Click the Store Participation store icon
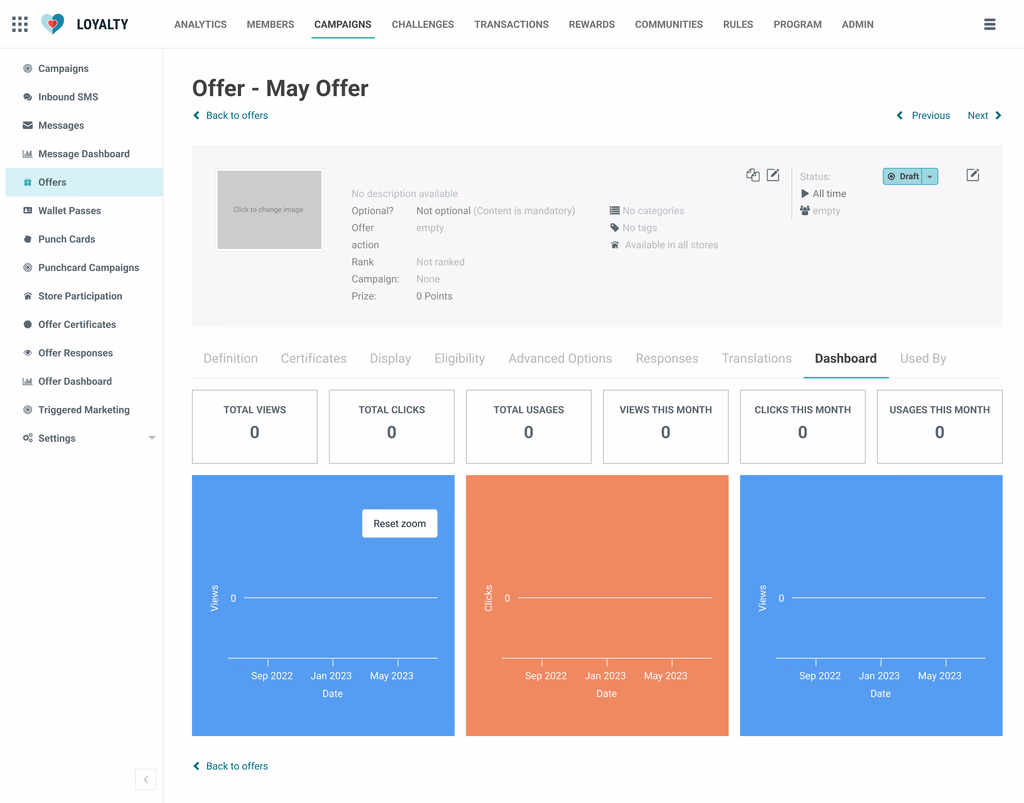This screenshot has width=1024, height=803. [27, 296]
